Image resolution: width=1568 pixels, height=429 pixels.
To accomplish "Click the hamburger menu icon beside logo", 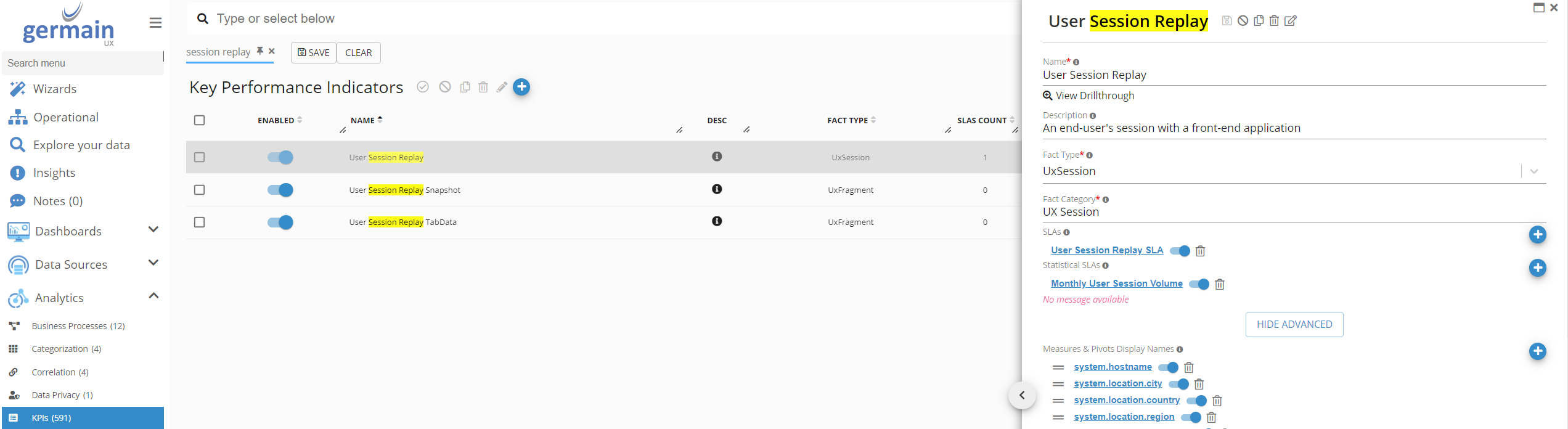I will tap(155, 23).
